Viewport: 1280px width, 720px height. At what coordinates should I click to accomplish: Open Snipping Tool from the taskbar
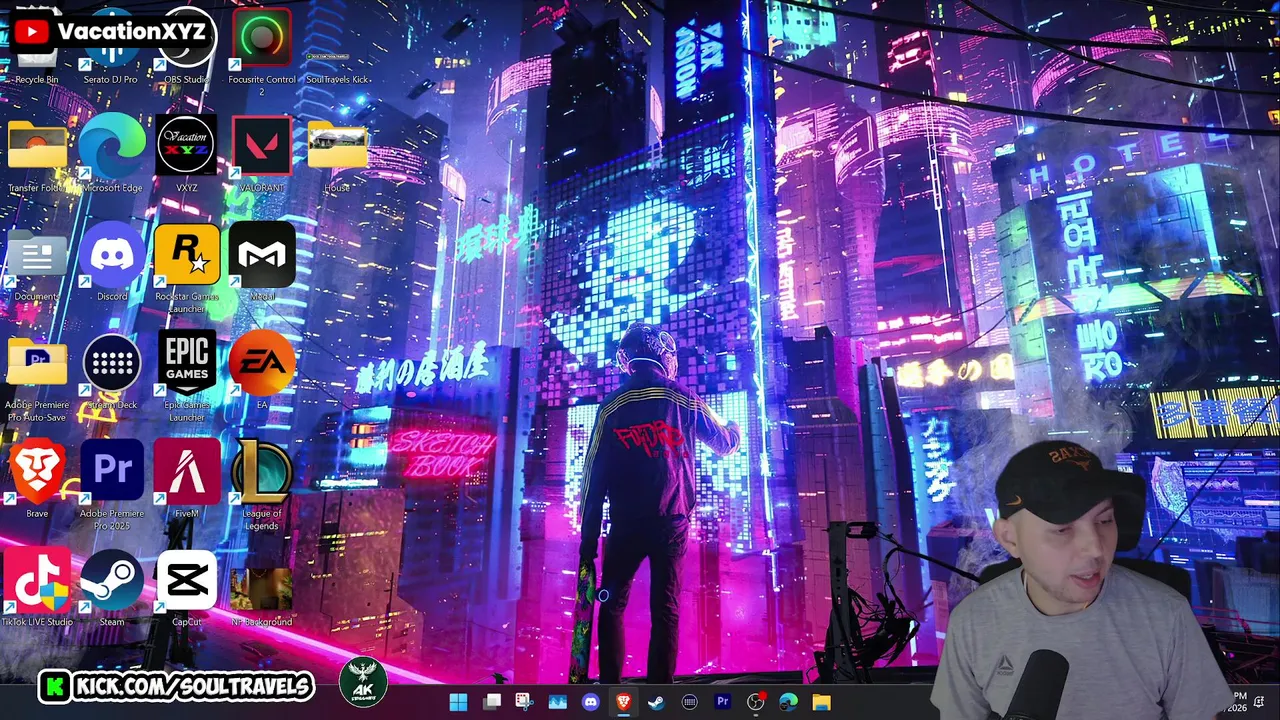coord(524,702)
